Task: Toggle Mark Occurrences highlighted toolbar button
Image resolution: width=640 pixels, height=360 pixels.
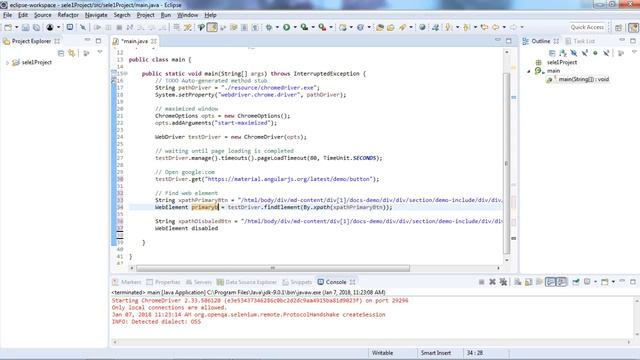Action: [x=212, y=27]
